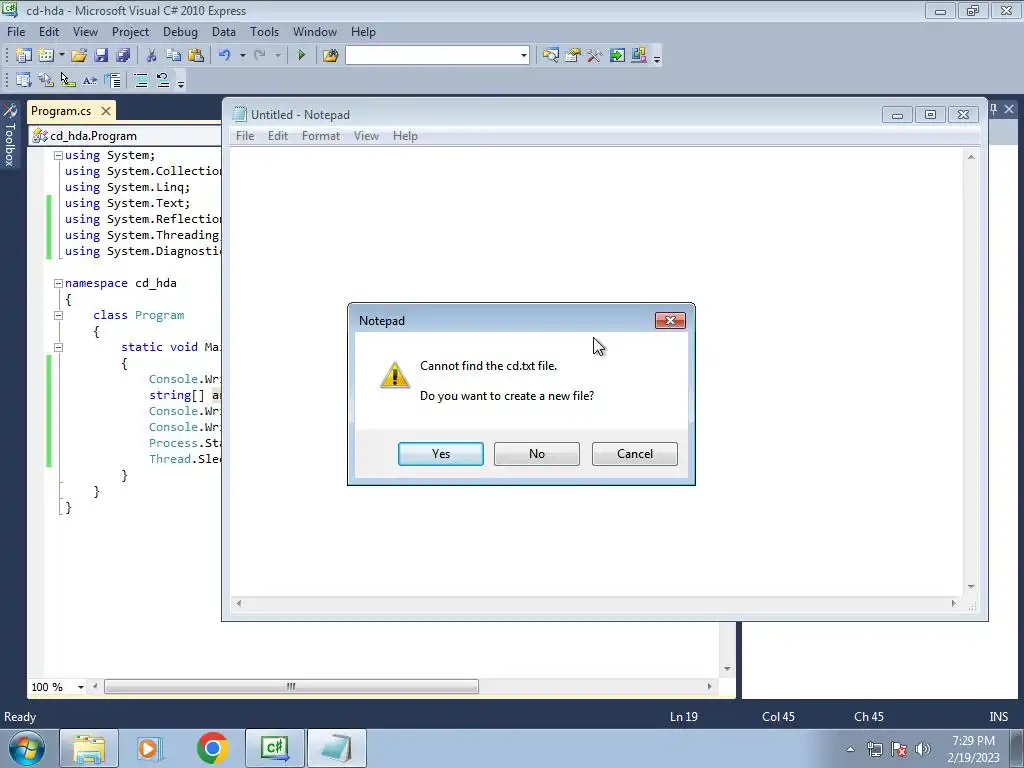Open the Debug menu
This screenshot has height=768, width=1024.
[x=180, y=32]
